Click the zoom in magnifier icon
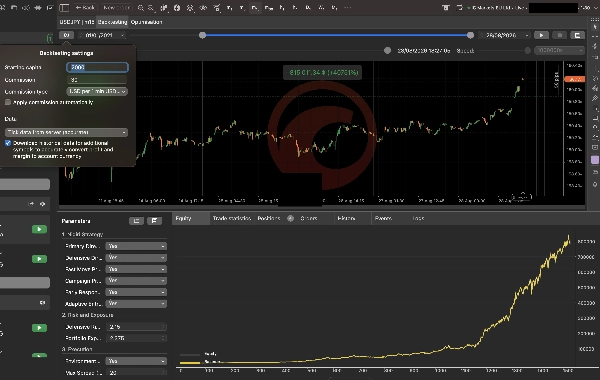The image size is (600, 380). point(140,8)
